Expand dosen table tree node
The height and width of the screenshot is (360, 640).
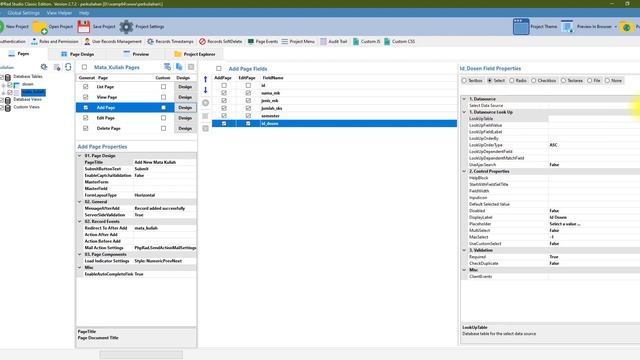pos(3,85)
